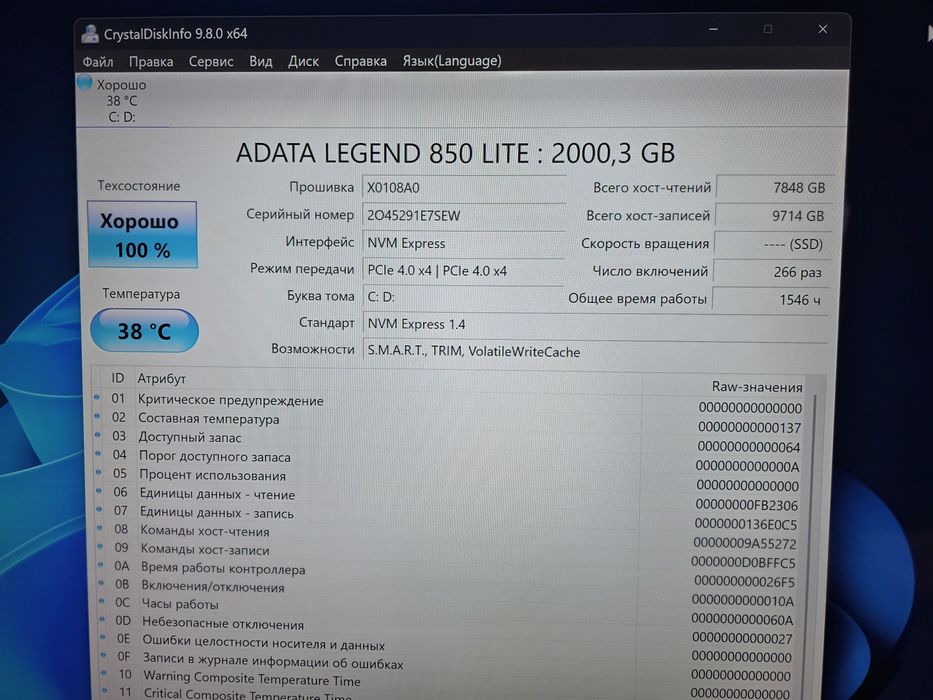Select the C: D: disk status tab

(x=122, y=101)
